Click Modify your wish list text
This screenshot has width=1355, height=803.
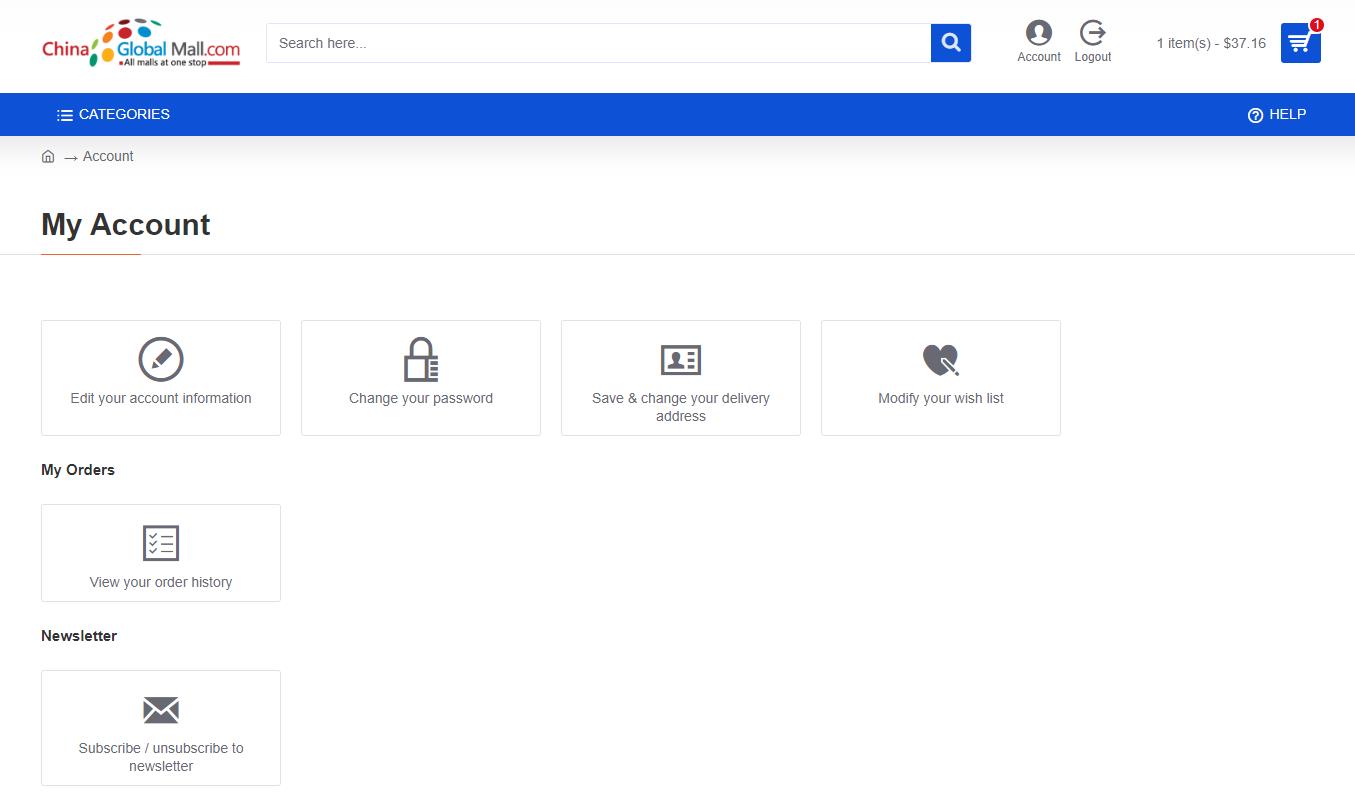941,398
